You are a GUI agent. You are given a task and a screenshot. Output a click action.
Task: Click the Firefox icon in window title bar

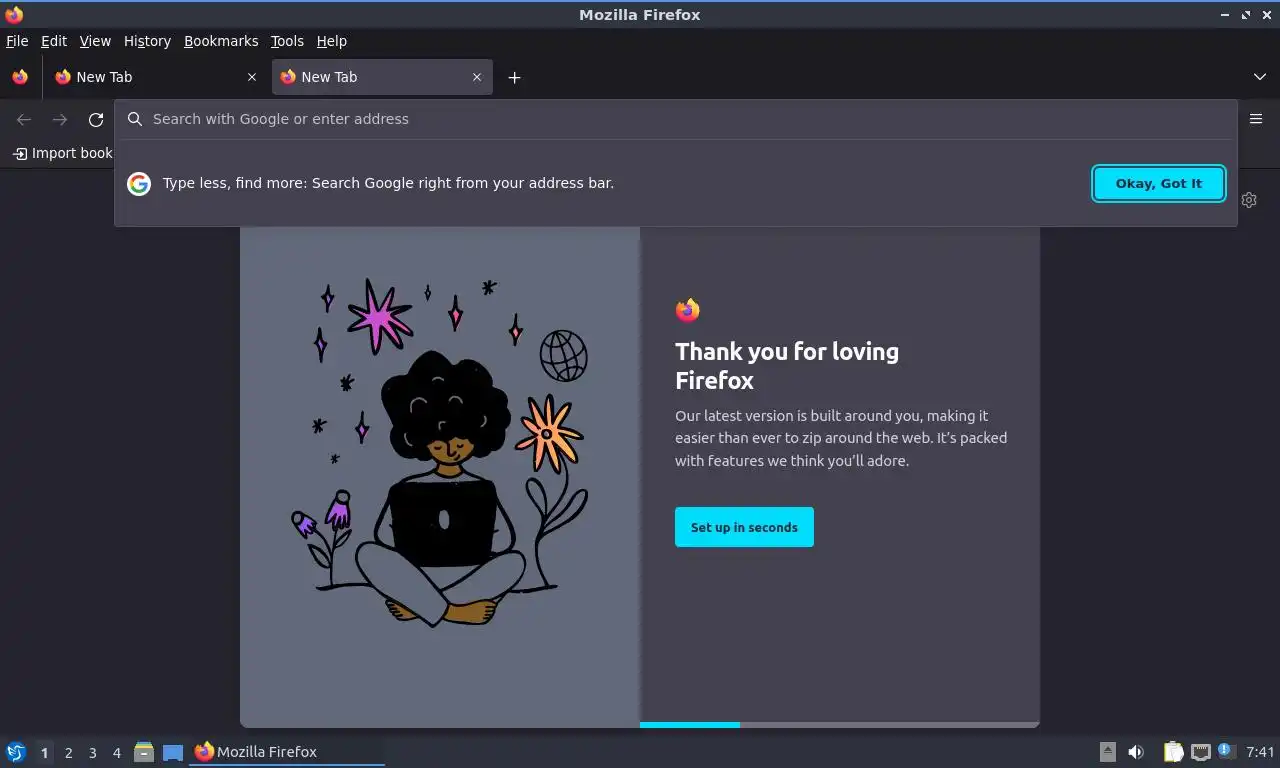14,14
